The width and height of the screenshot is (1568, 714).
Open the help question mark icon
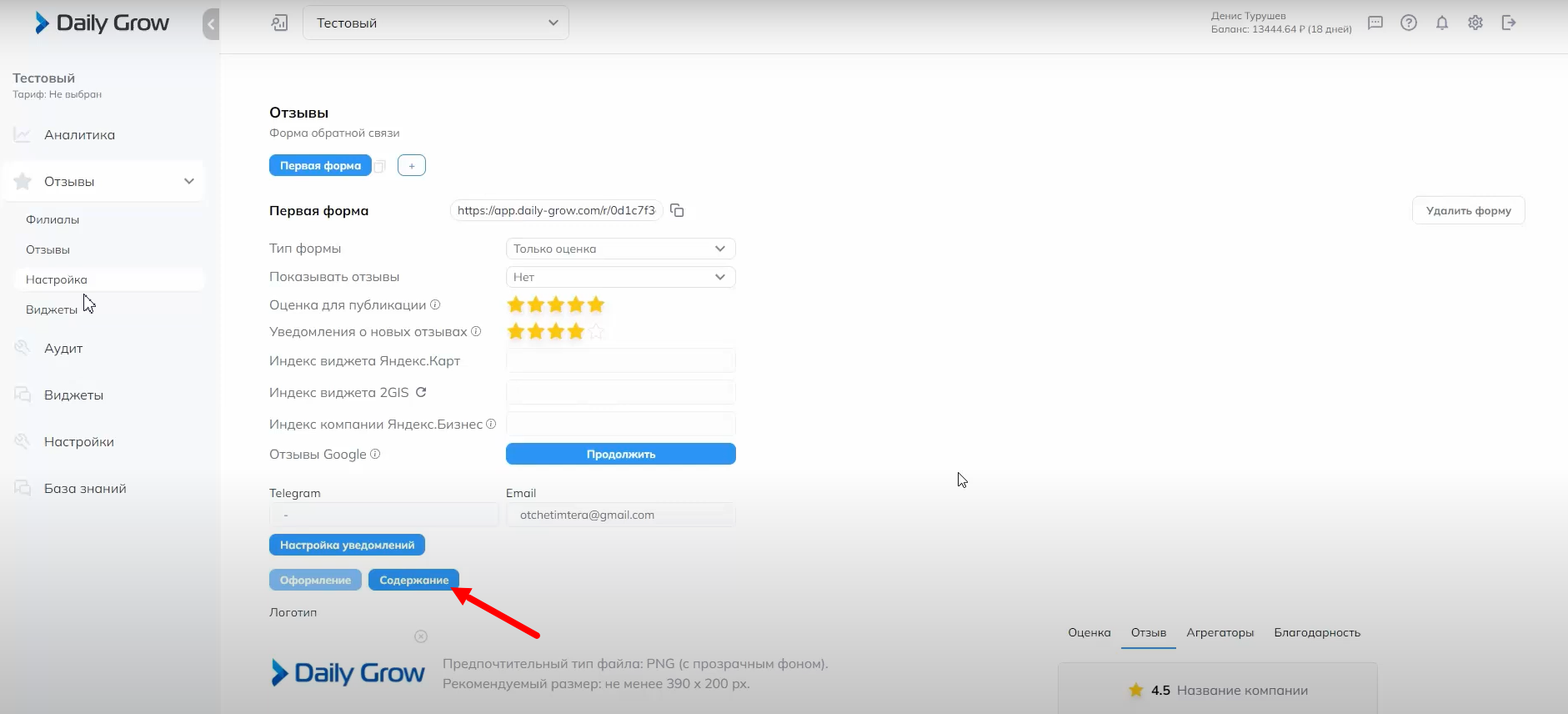click(x=1408, y=23)
